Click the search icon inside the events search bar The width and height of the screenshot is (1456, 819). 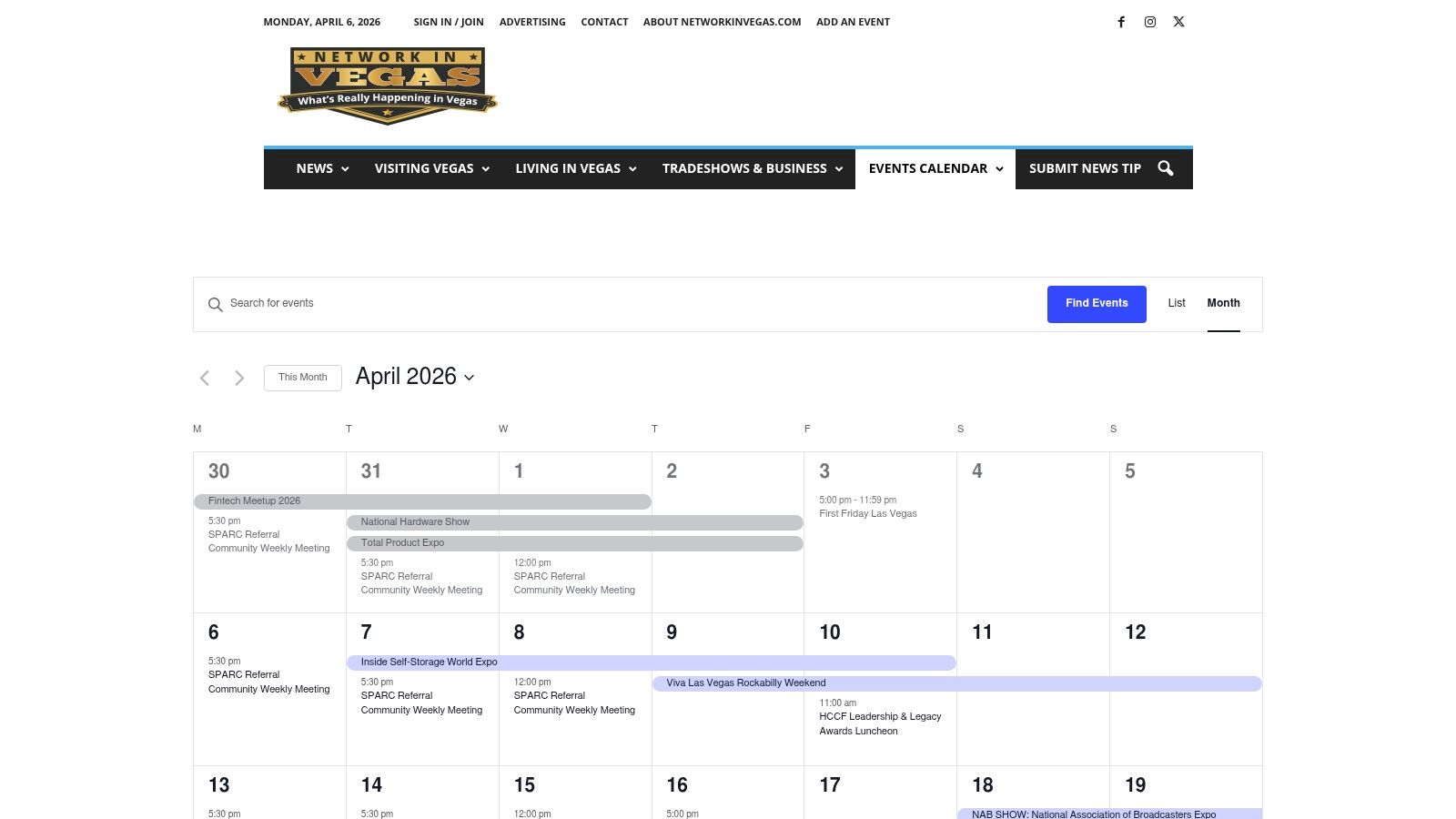pos(217,304)
